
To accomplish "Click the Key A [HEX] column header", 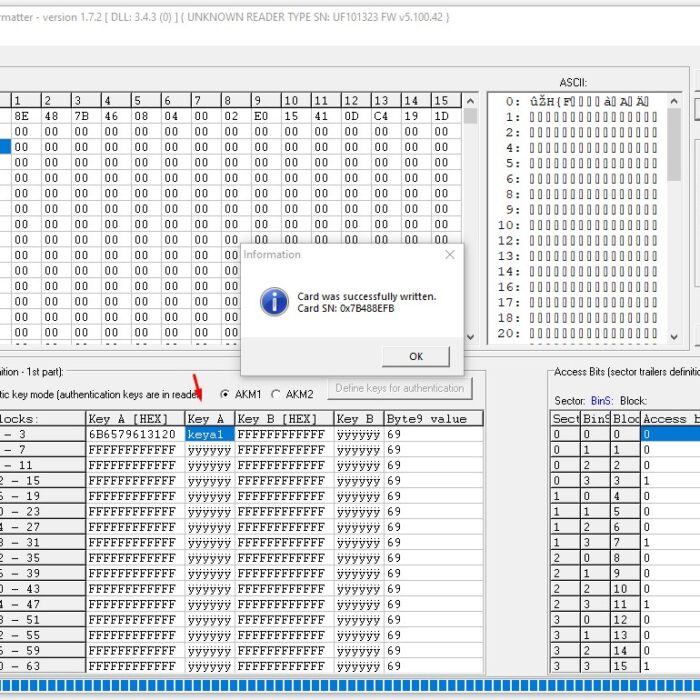I will click(x=135, y=419).
